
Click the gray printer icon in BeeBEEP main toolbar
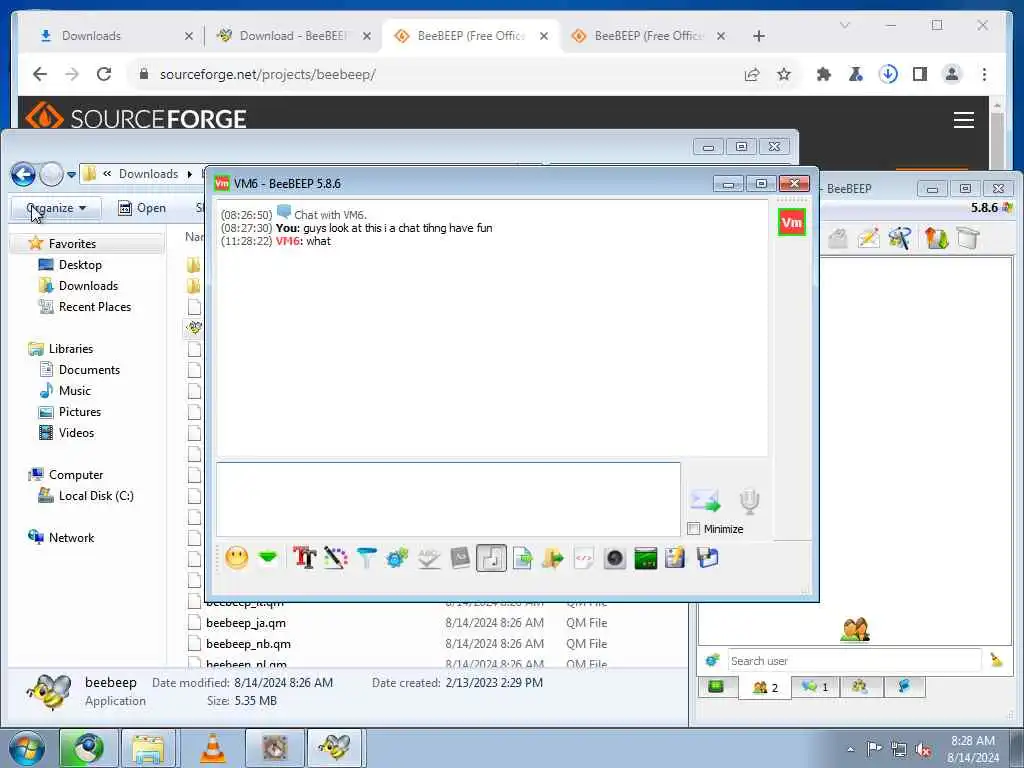[x=838, y=238]
